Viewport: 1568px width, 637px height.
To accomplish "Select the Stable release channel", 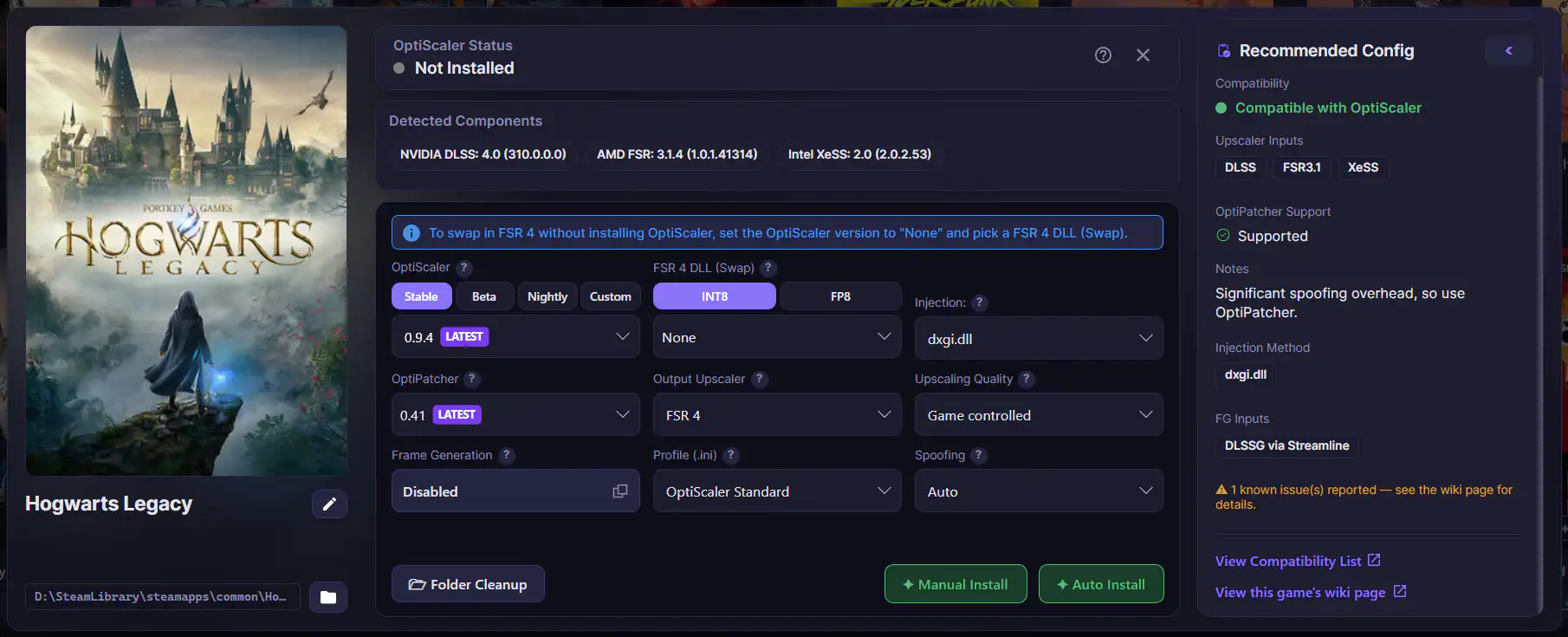I will (421, 296).
